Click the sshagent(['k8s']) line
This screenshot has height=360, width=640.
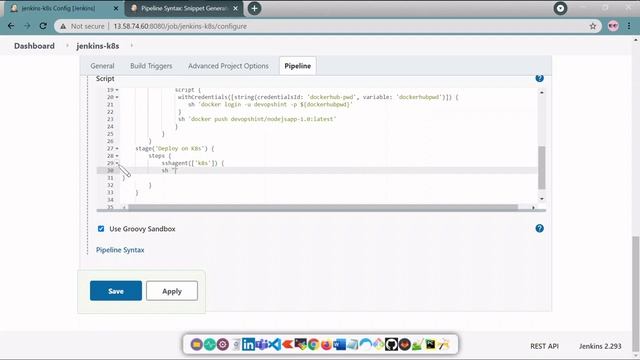193,163
